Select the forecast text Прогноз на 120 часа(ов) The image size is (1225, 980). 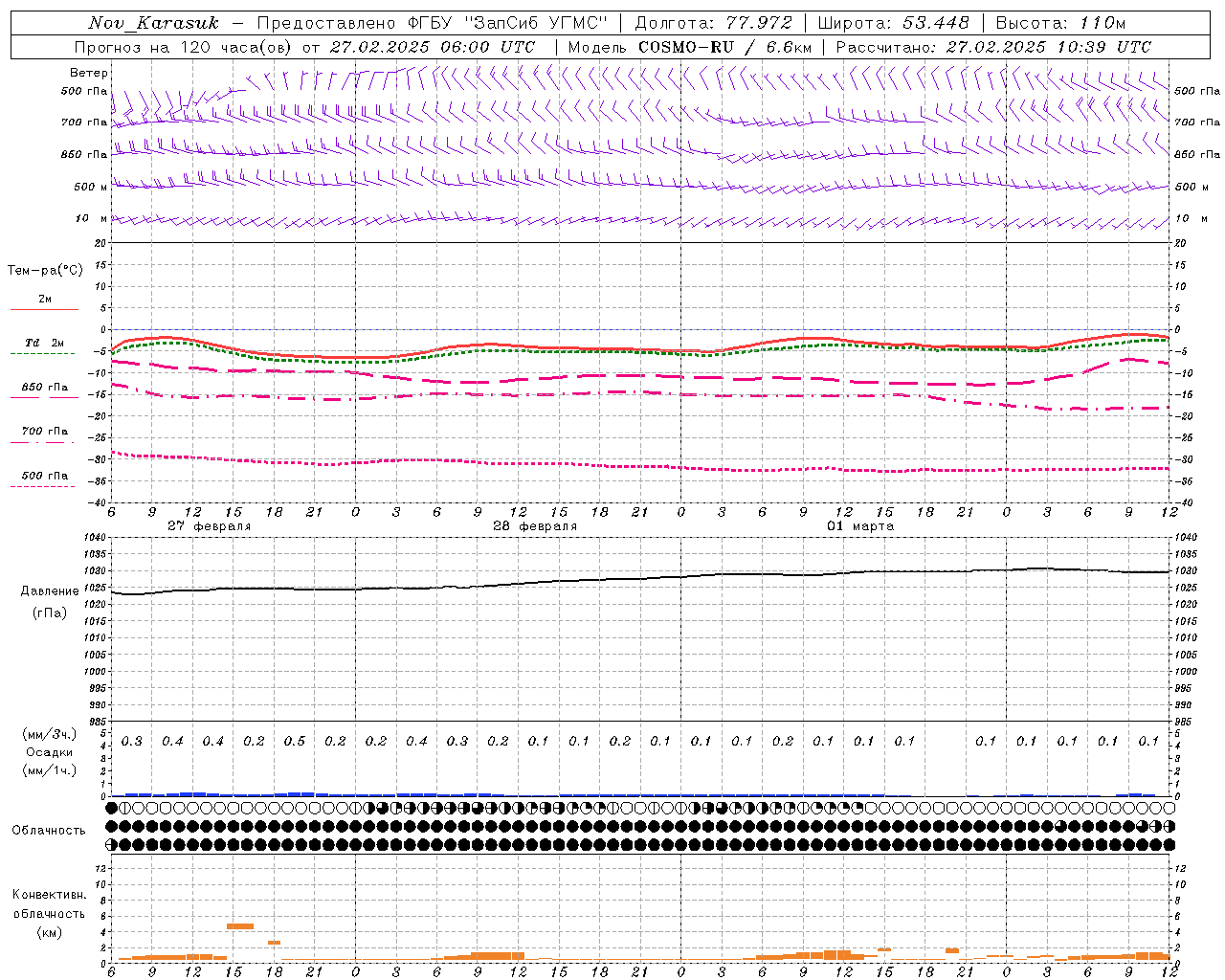[x=184, y=47]
